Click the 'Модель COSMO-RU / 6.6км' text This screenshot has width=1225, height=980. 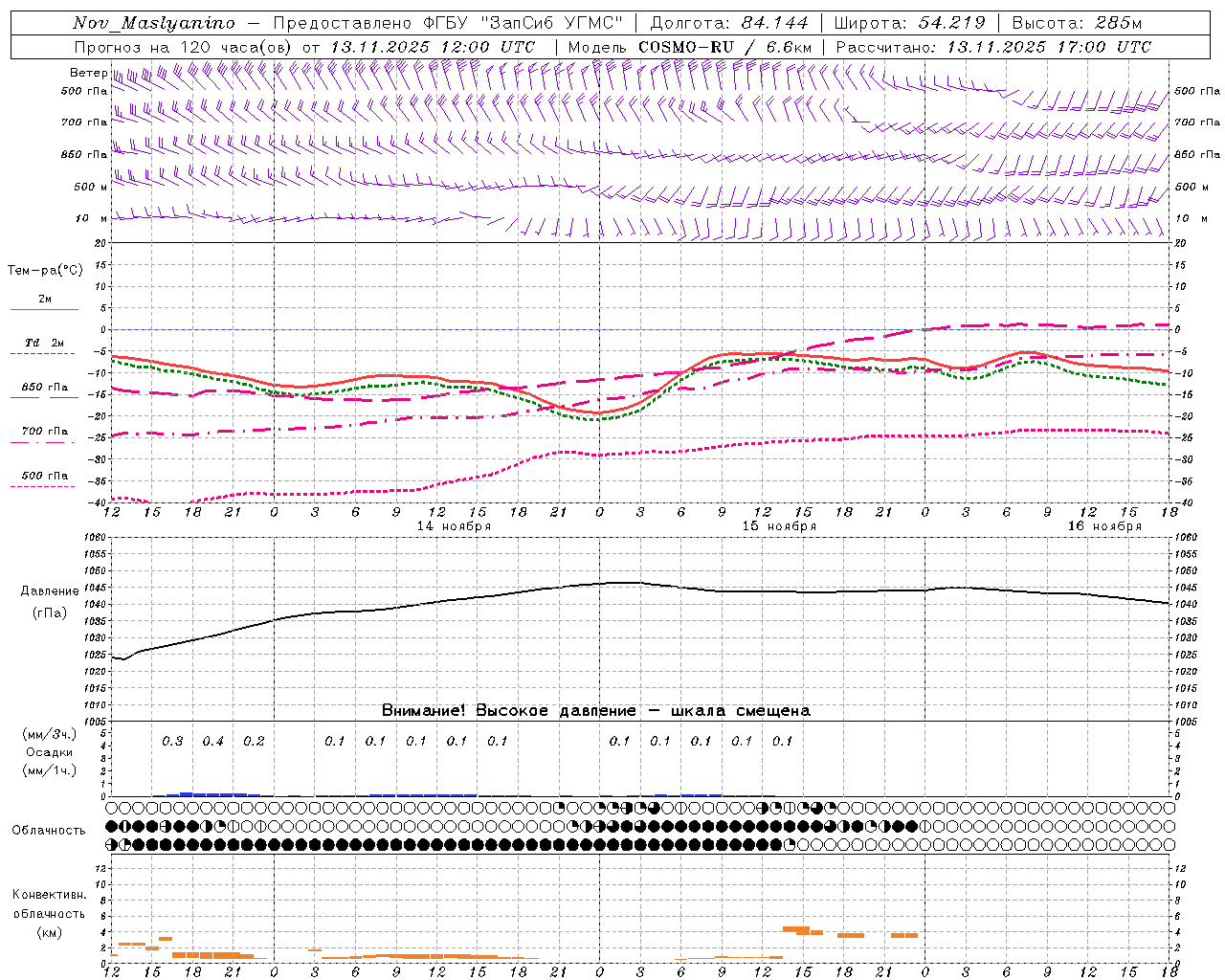point(690,47)
